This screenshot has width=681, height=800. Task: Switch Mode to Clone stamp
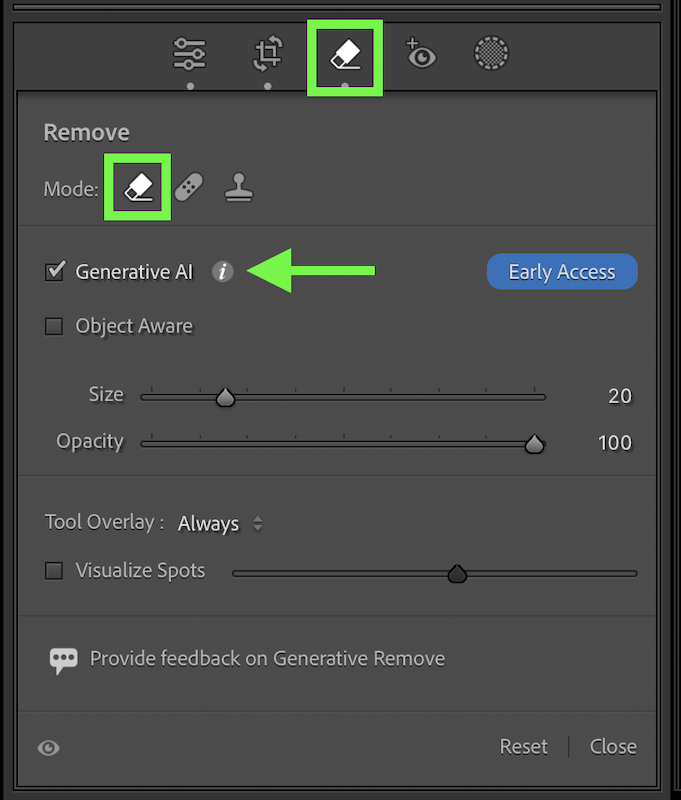(x=239, y=187)
